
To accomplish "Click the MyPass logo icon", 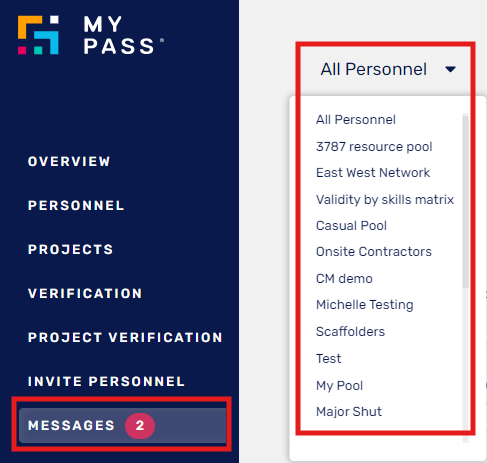I will [38, 35].
